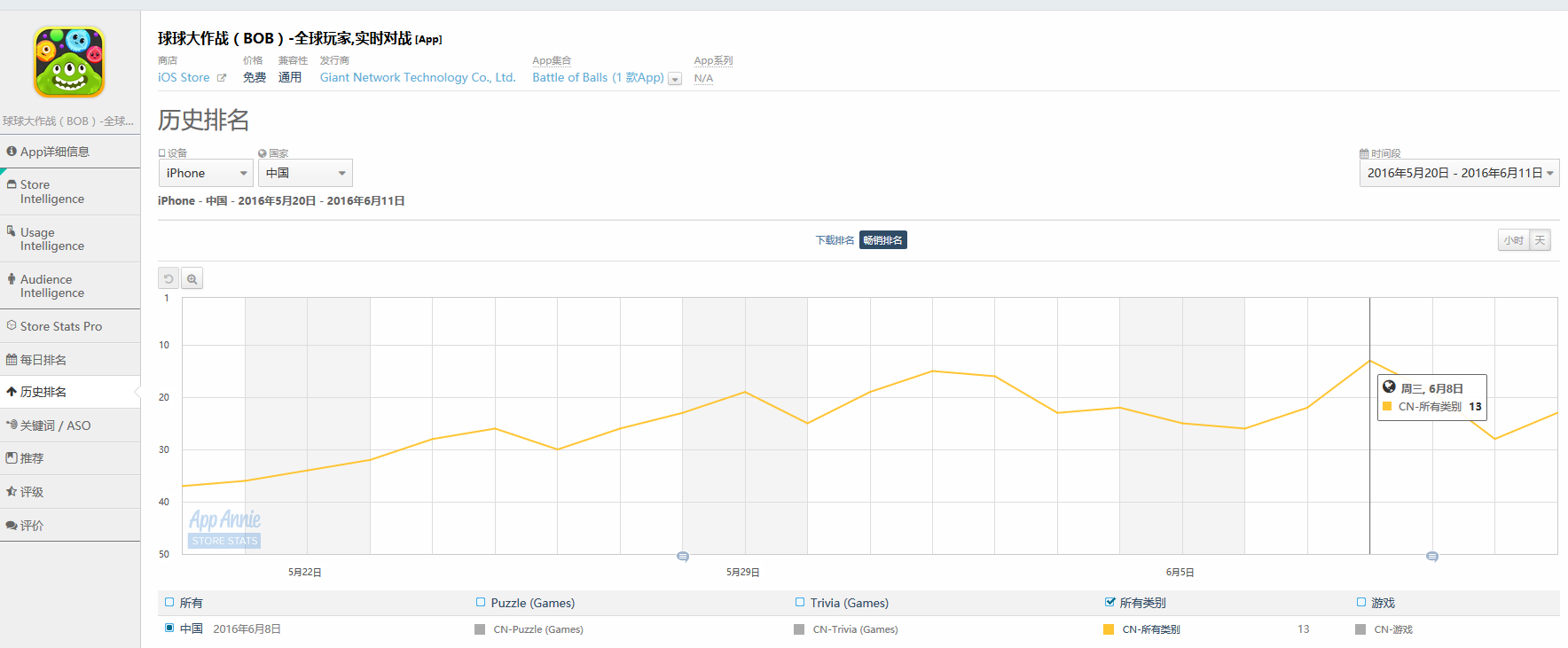Click the 通用 compatibility value
This screenshot has width=1568, height=648.
[x=290, y=78]
